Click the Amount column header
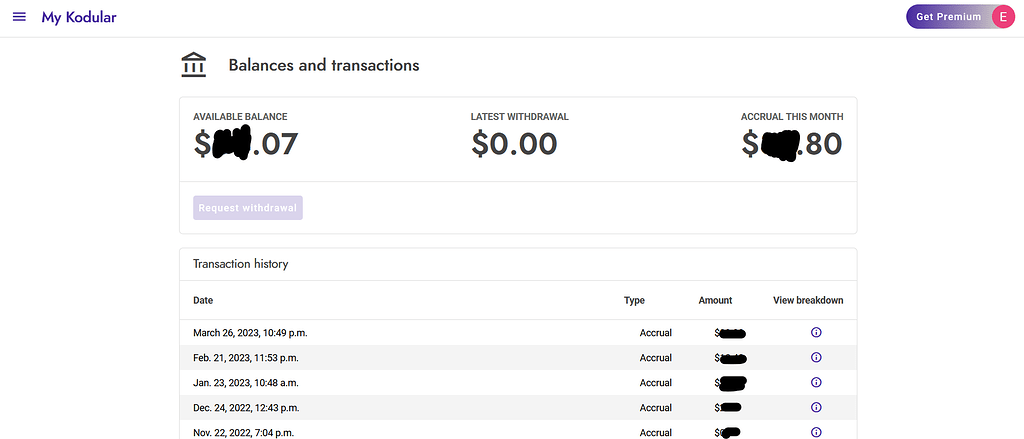The image size is (1024, 439). [x=715, y=301]
